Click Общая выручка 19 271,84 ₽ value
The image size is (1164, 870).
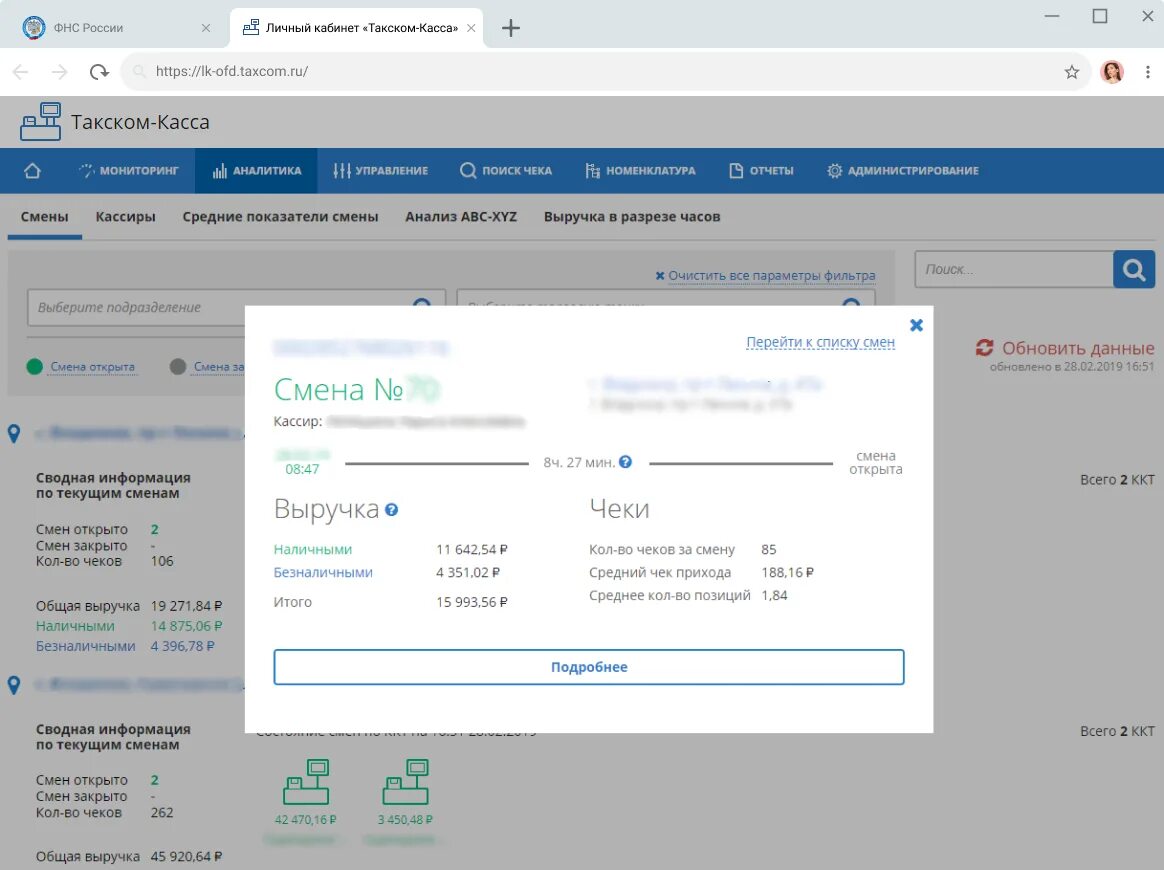[186, 606]
